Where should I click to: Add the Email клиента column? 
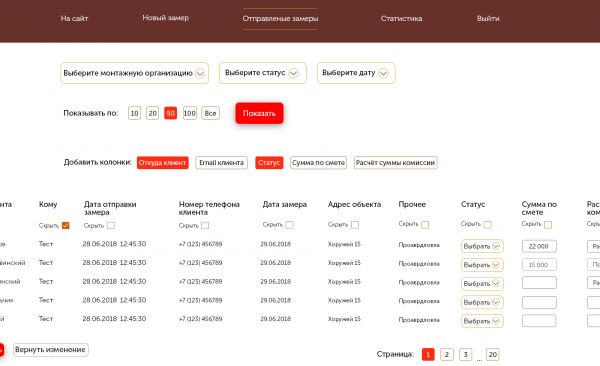pos(222,163)
